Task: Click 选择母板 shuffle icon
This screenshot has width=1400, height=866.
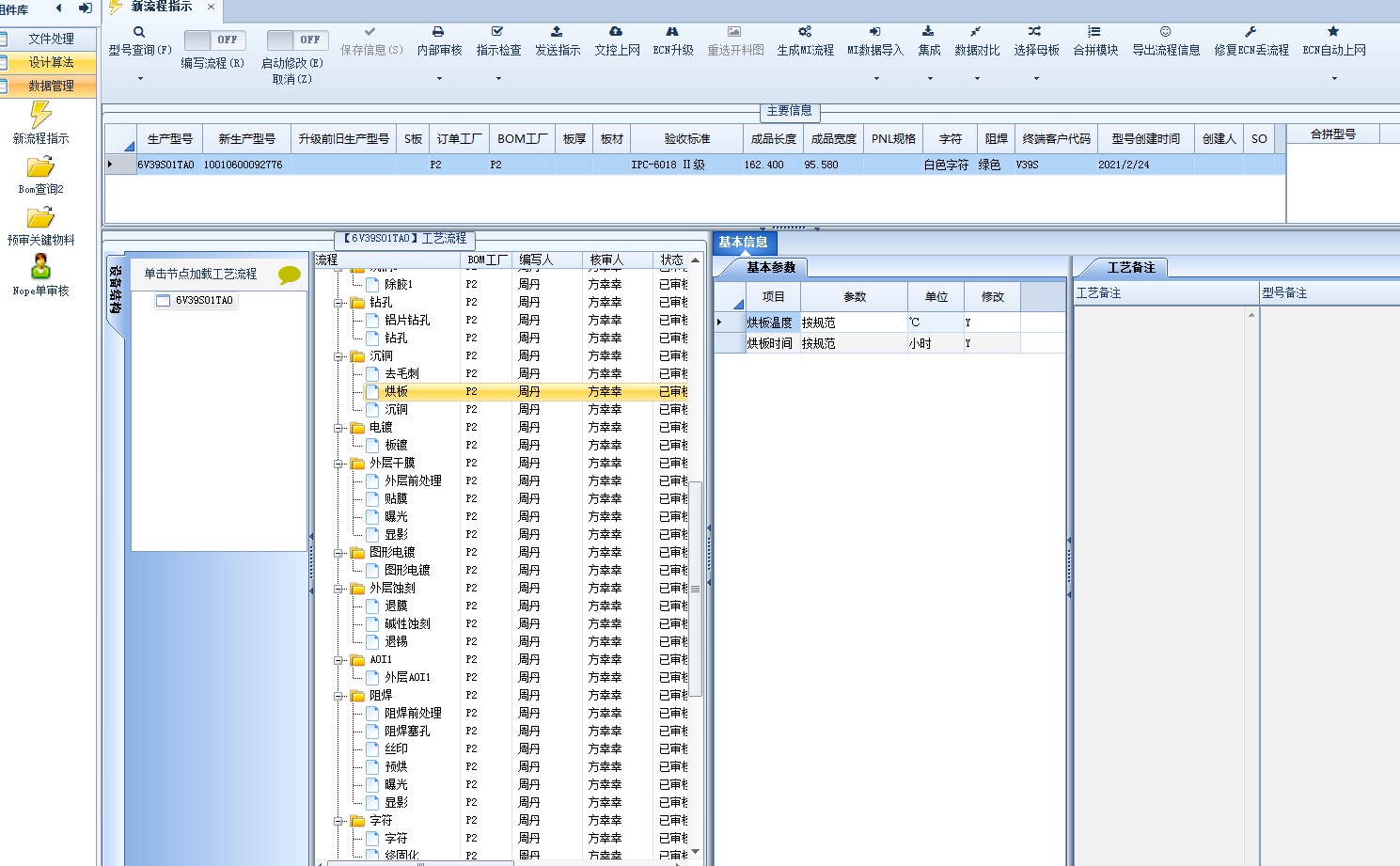Action: [x=1035, y=32]
